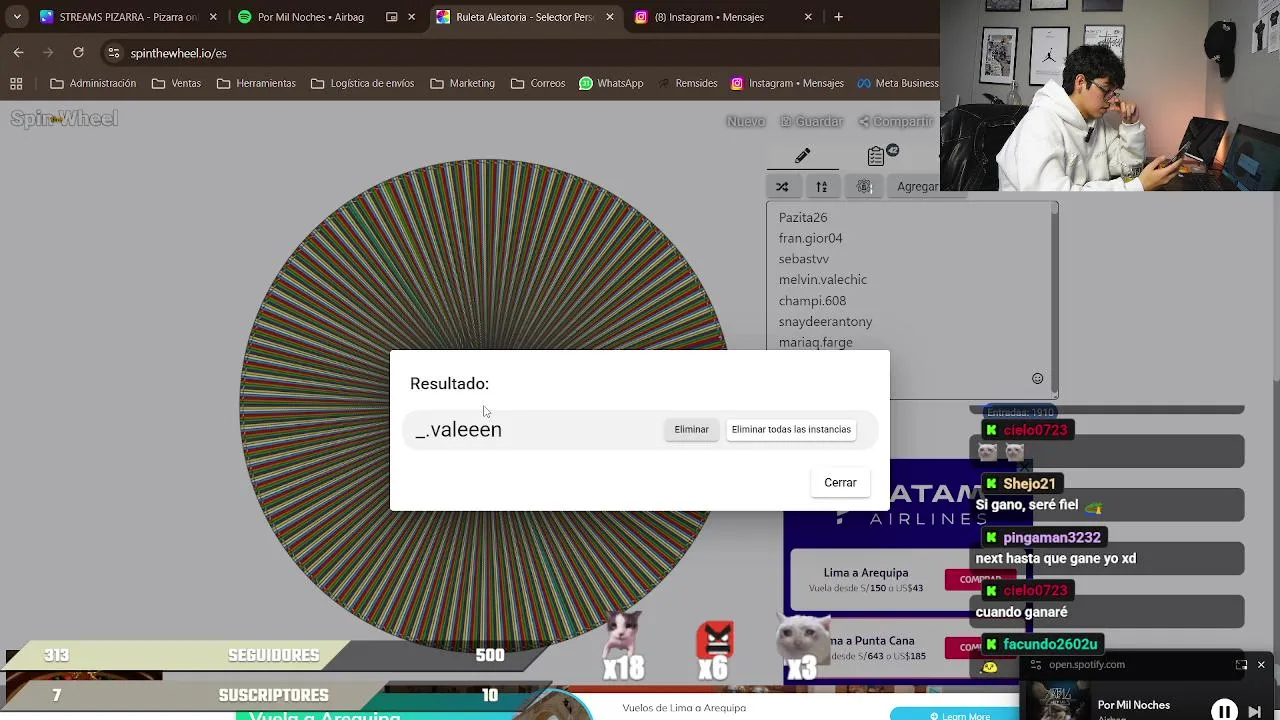Select the pencil edit entries tab
1280x720 pixels.
click(802, 156)
